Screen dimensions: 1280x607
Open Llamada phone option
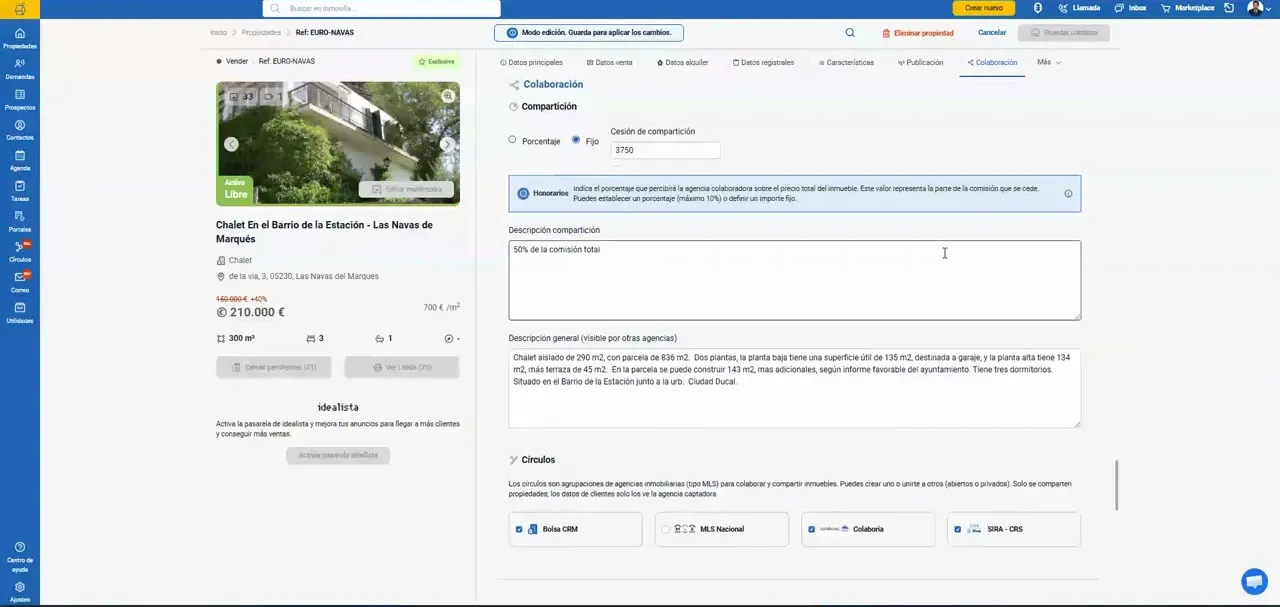pyautogui.click(x=1079, y=8)
